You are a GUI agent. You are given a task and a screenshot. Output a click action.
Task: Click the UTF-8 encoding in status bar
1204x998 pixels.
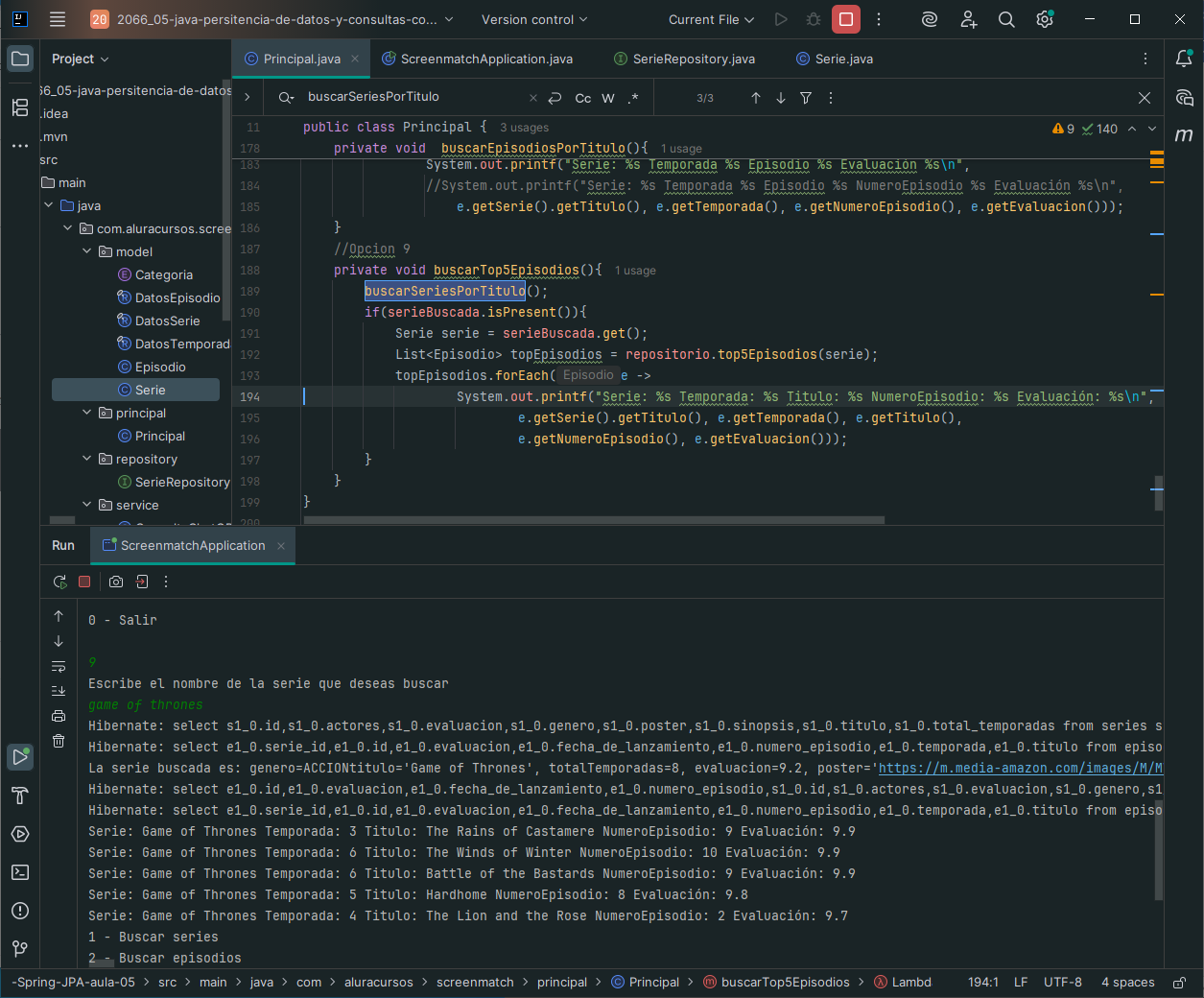pyautogui.click(x=1063, y=983)
